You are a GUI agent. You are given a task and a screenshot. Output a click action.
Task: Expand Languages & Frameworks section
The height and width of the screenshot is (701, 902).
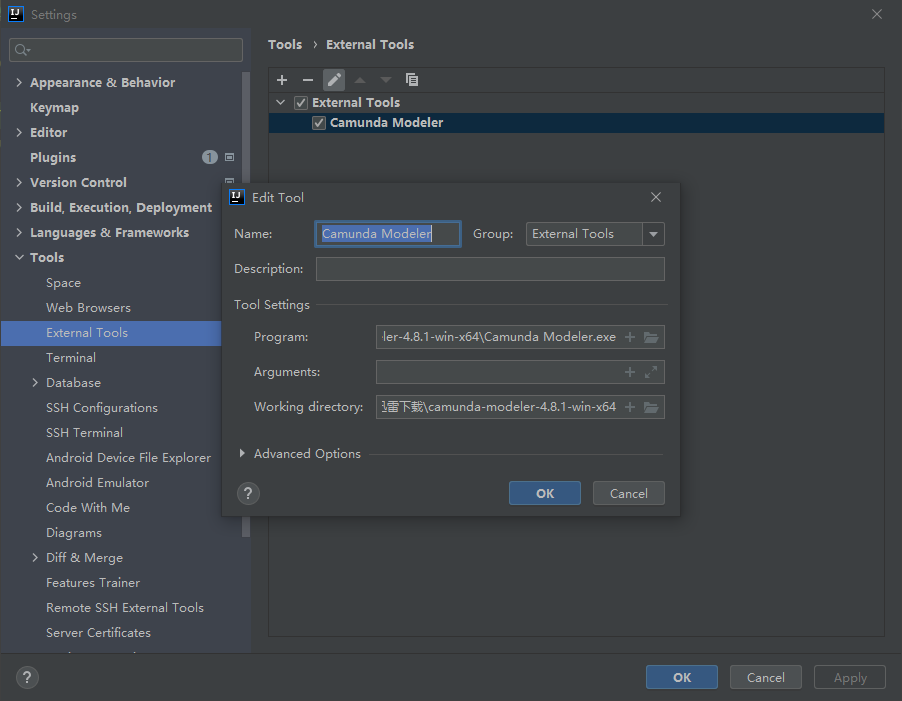[x=19, y=232]
